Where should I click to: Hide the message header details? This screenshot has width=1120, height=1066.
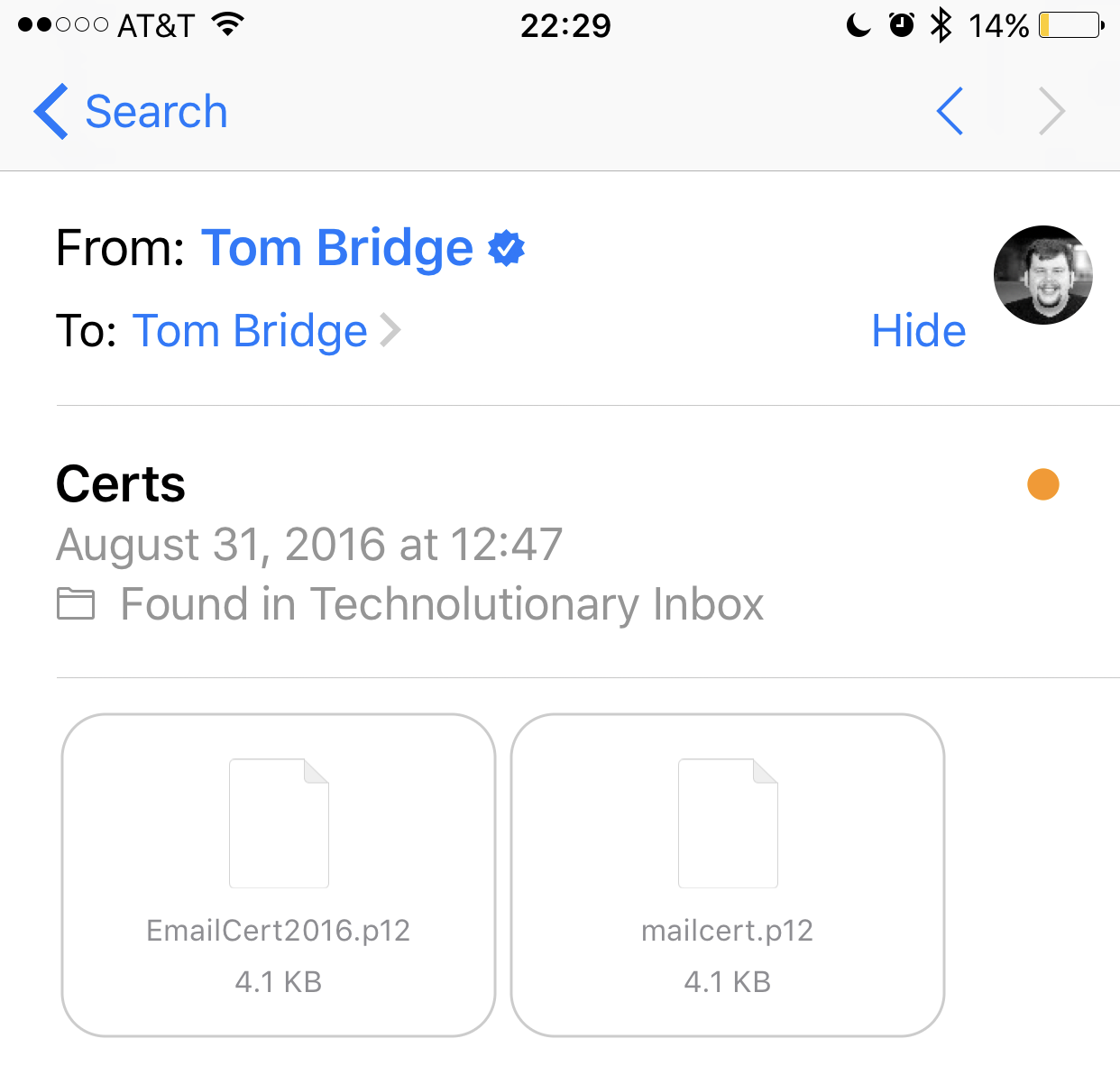[x=918, y=331]
